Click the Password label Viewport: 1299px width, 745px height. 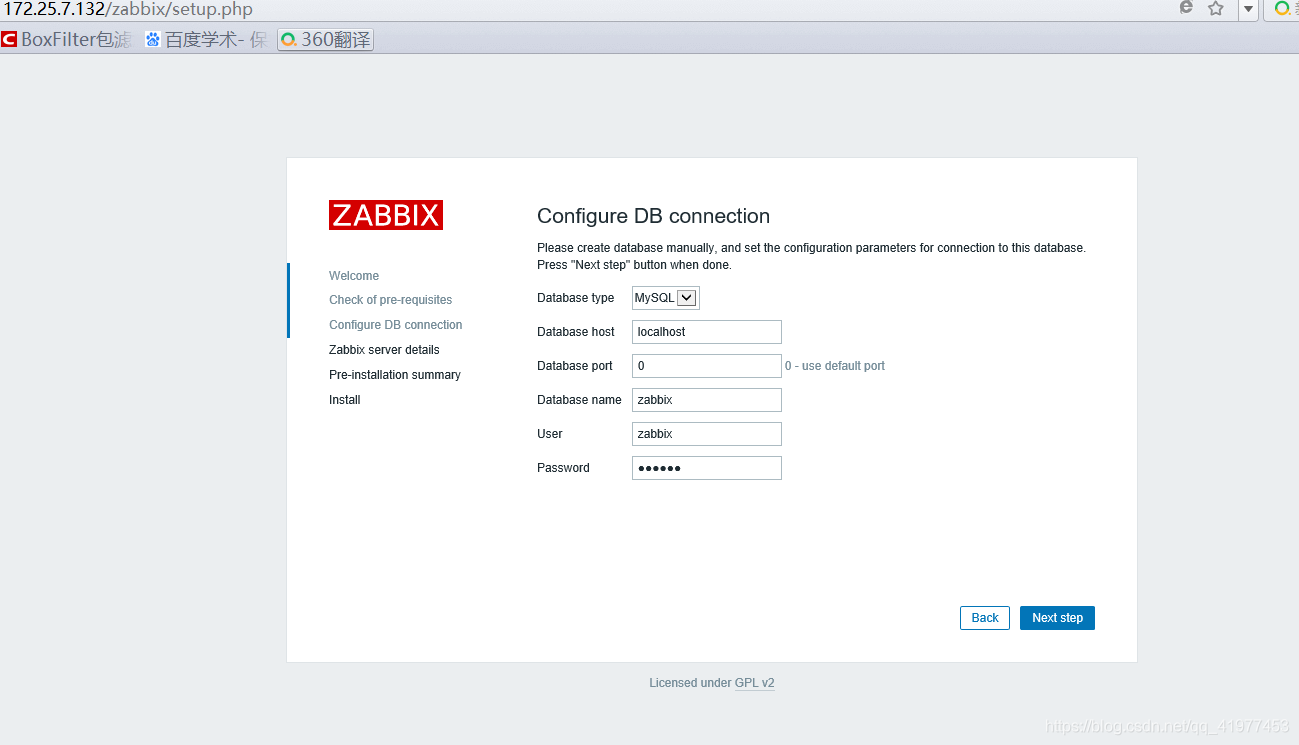click(563, 468)
